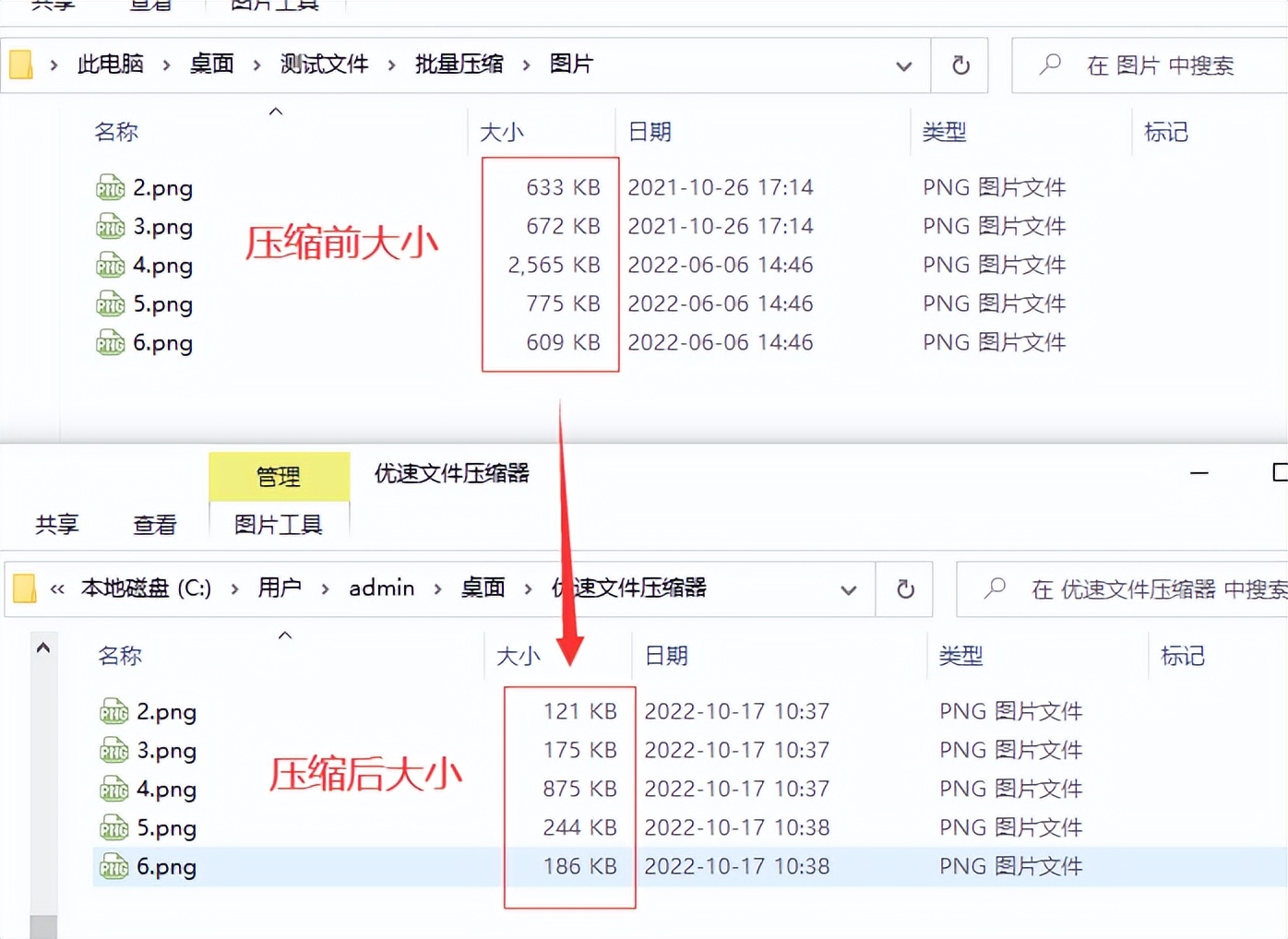Image resolution: width=1288 pixels, height=939 pixels.
Task: Refresh the 优速文件压缩器 folder view
Action: tap(905, 589)
